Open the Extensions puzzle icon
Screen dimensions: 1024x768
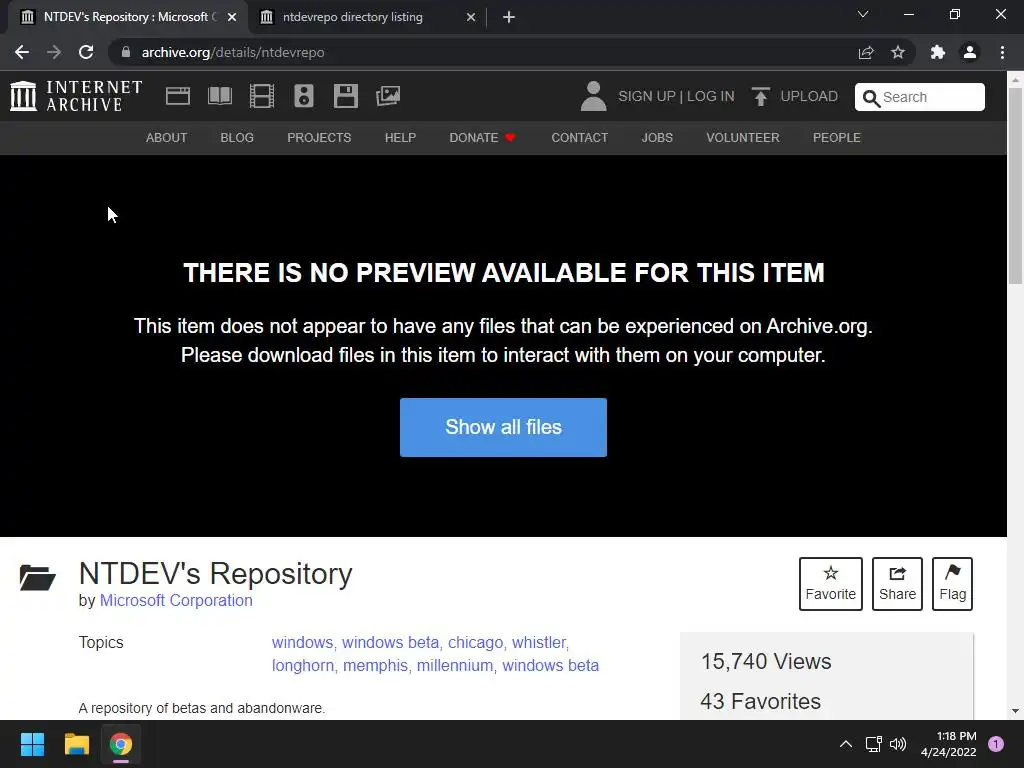point(938,52)
